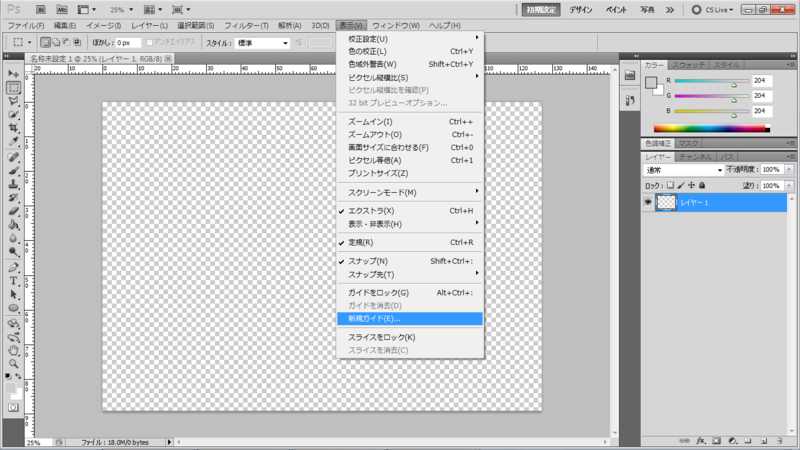The image size is (800, 450).
Task: Toggle lock image pixels brush icon
Action: [x=681, y=185]
